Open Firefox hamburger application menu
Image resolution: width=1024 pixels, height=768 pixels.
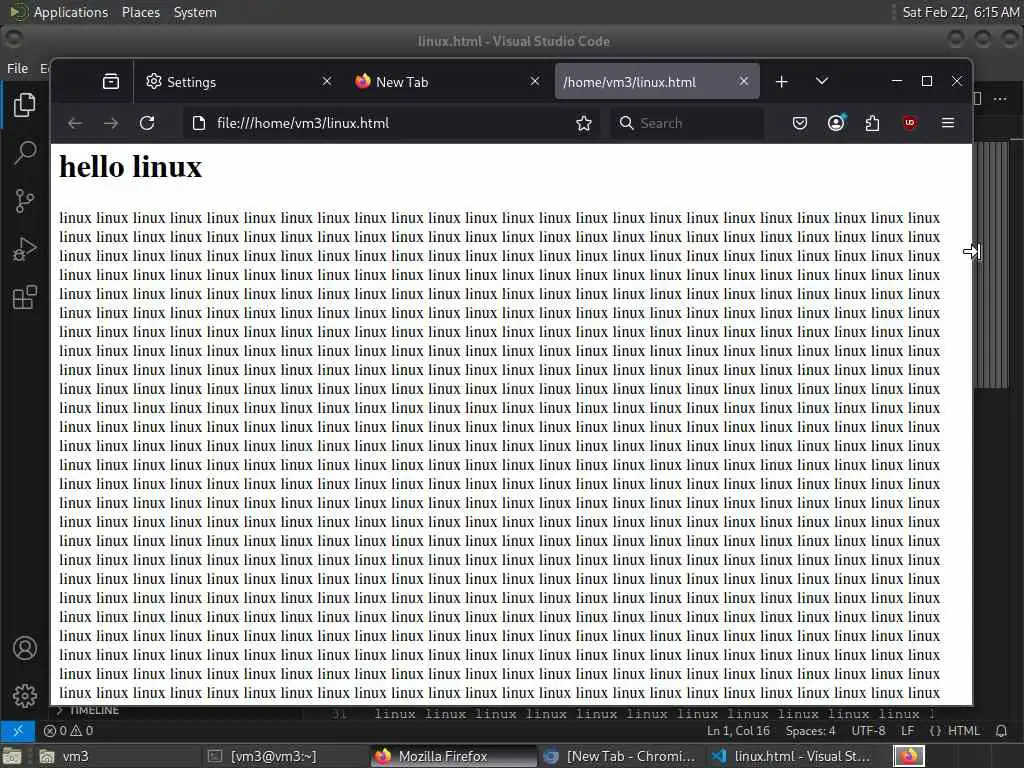948,123
